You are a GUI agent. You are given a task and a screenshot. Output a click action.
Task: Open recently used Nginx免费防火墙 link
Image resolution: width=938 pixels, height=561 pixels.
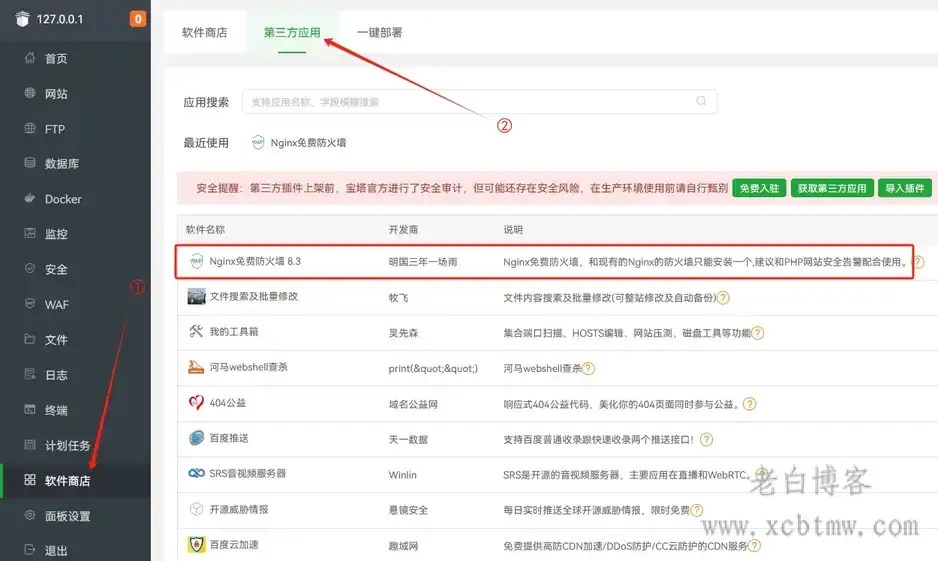[299, 142]
